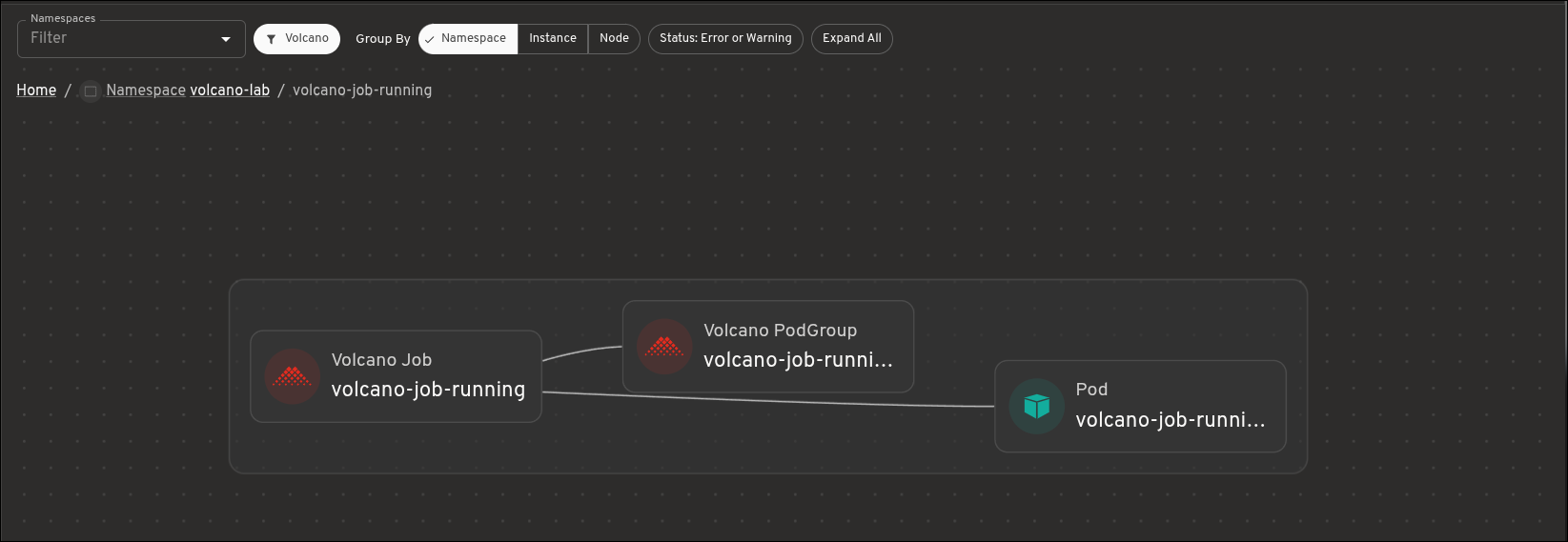Click the Volcano PodGroup logo icon
Image resolution: width=1568 pixels, height=542 pixels.
[664, 347]
